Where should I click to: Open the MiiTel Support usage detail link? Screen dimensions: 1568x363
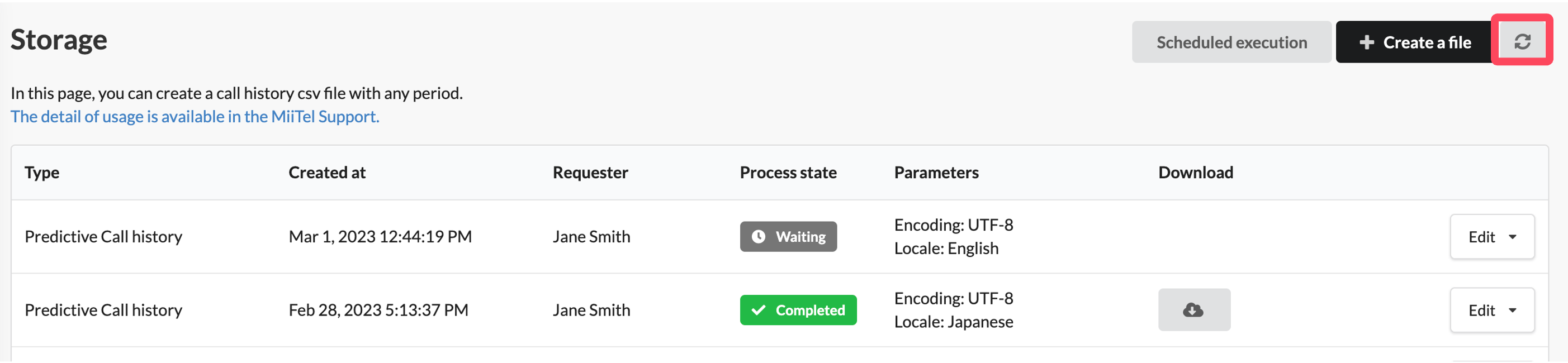pyautogui.click(x=195, y=116)
